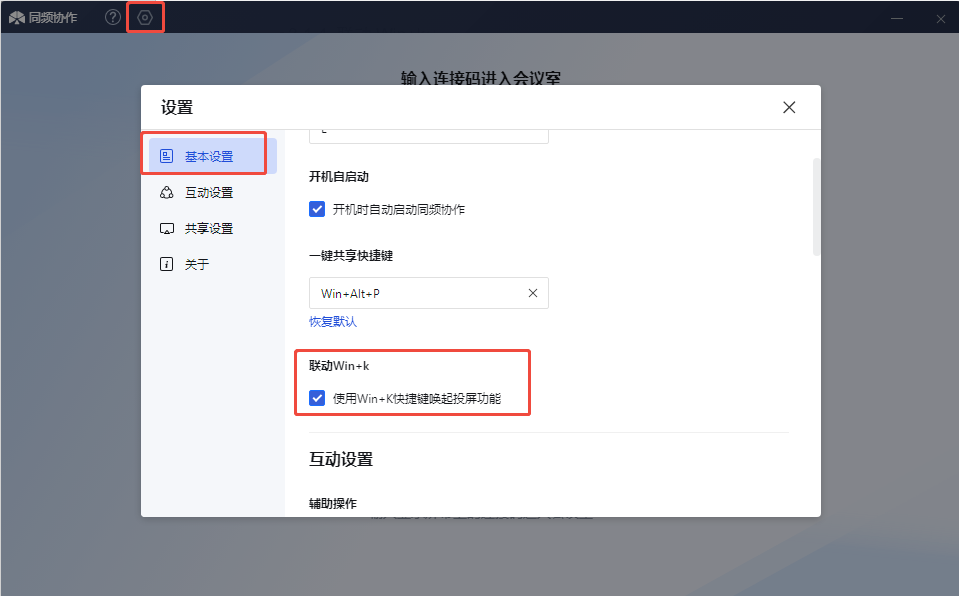This screenshot has height=596, width=959.
Task: Click the 互动设置 sidebar icon
Action: click(166, 192)
